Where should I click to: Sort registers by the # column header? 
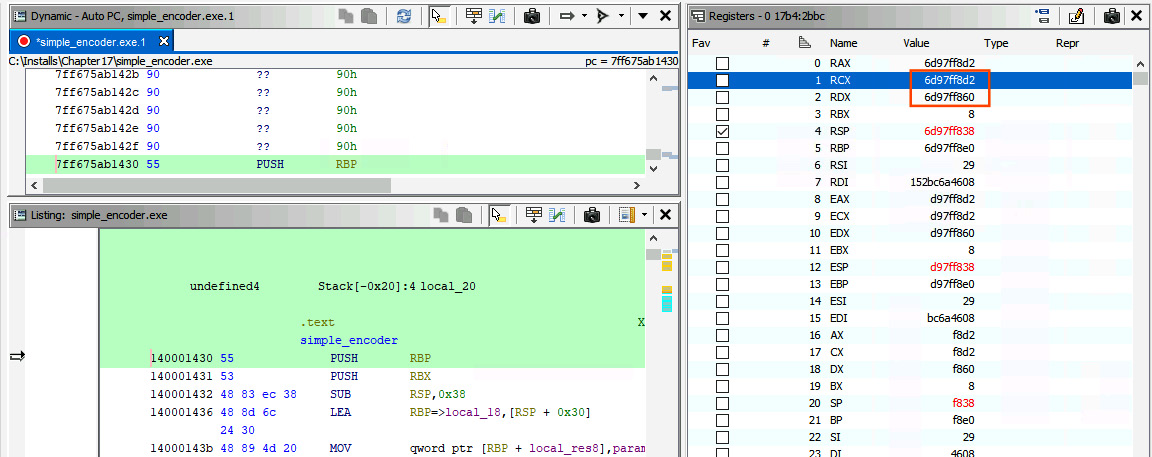pyautogui.click(x=766, y=43)
